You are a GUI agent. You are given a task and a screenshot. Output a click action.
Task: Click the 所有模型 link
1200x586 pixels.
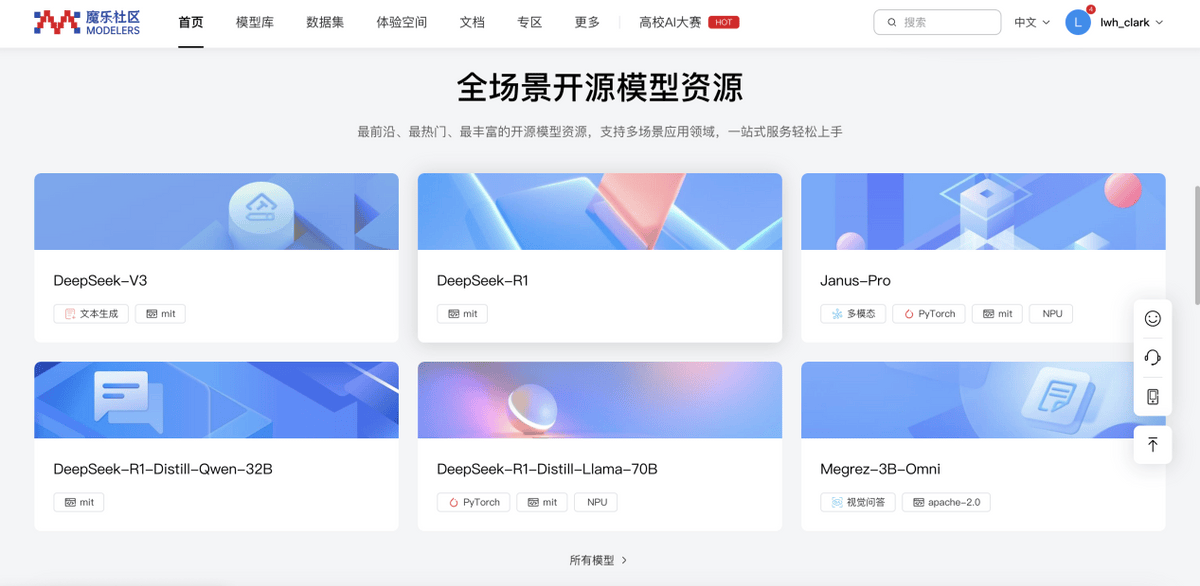[598, 560]
